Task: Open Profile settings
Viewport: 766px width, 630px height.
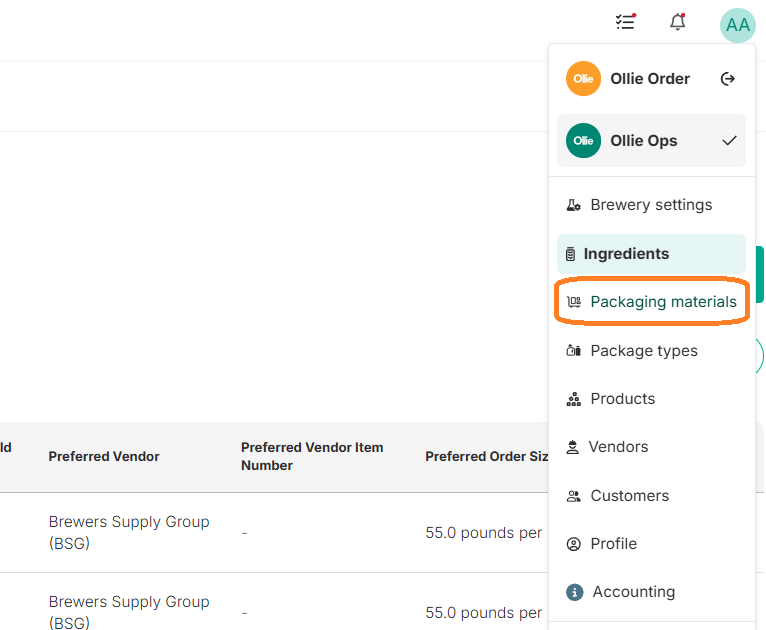Action: pyautogui.click(x=652, y=544)
